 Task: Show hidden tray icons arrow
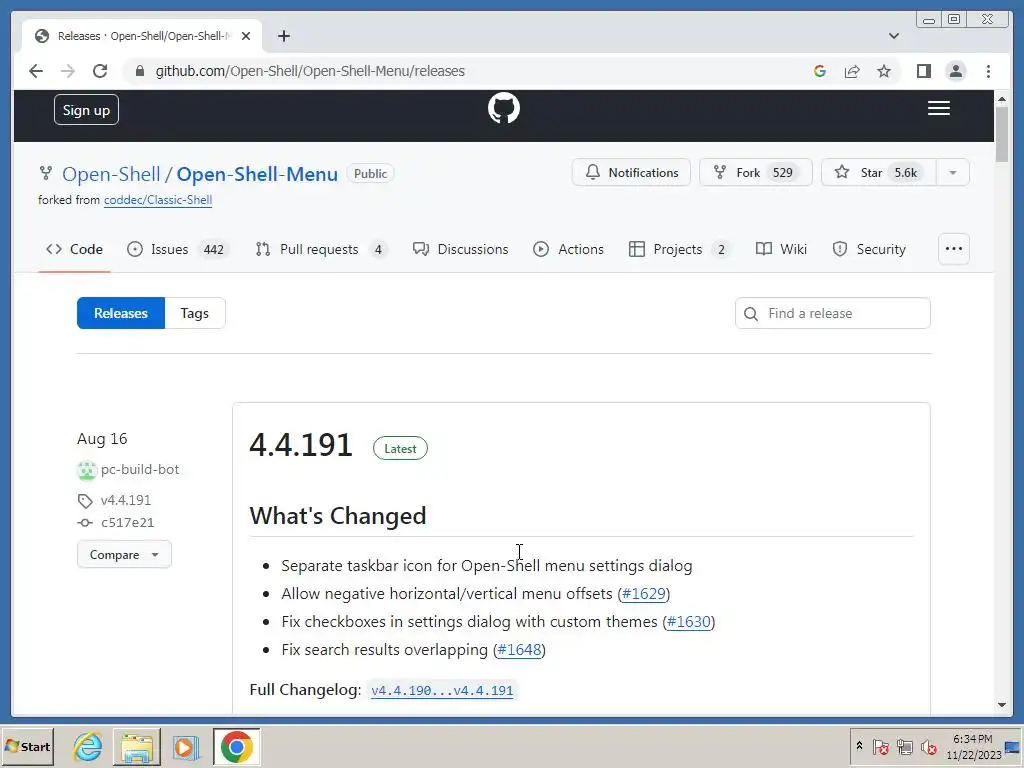[x=859, y=746]
